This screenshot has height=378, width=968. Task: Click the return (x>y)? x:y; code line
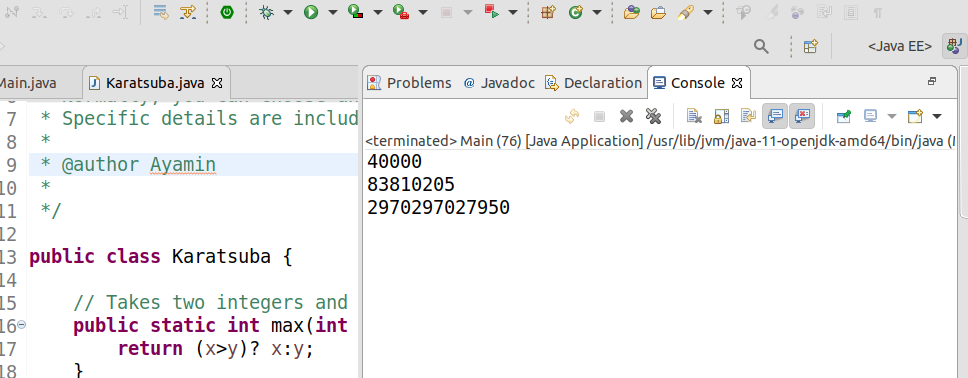[215, 348]
